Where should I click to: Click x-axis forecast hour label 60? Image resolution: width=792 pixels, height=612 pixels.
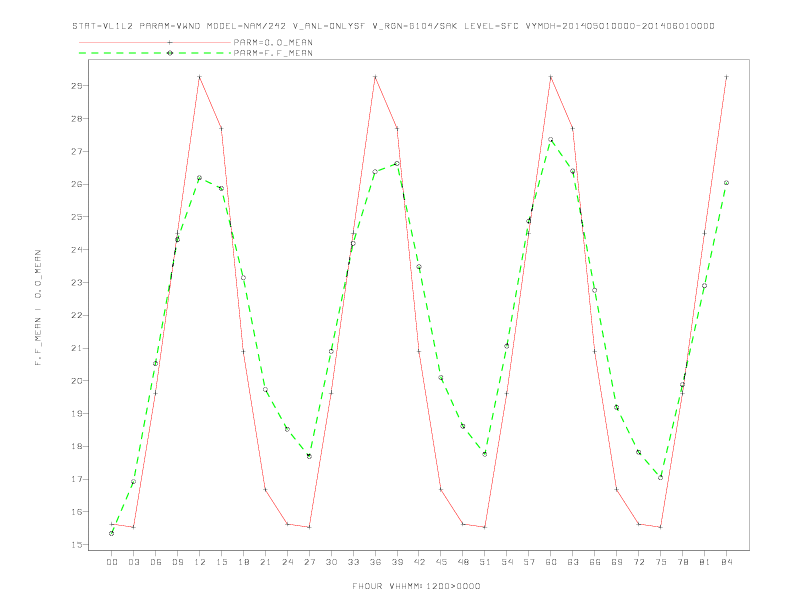[551, 562]
